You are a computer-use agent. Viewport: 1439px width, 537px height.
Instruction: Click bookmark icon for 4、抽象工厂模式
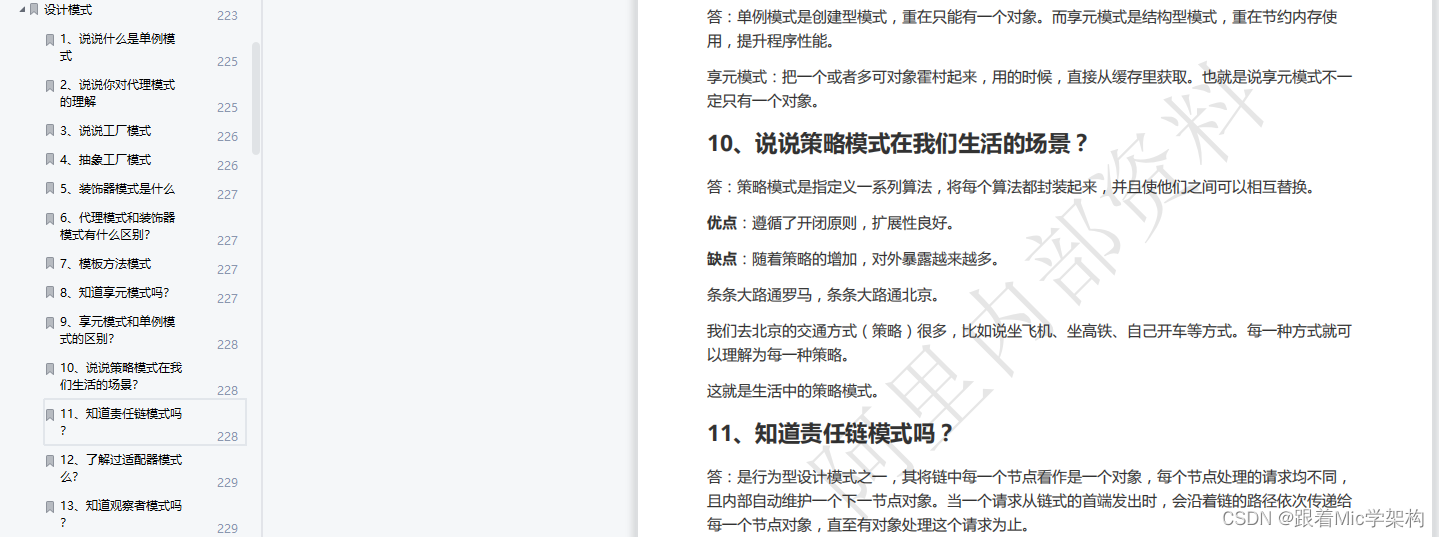pyautogui.click(x=50, y=160)
